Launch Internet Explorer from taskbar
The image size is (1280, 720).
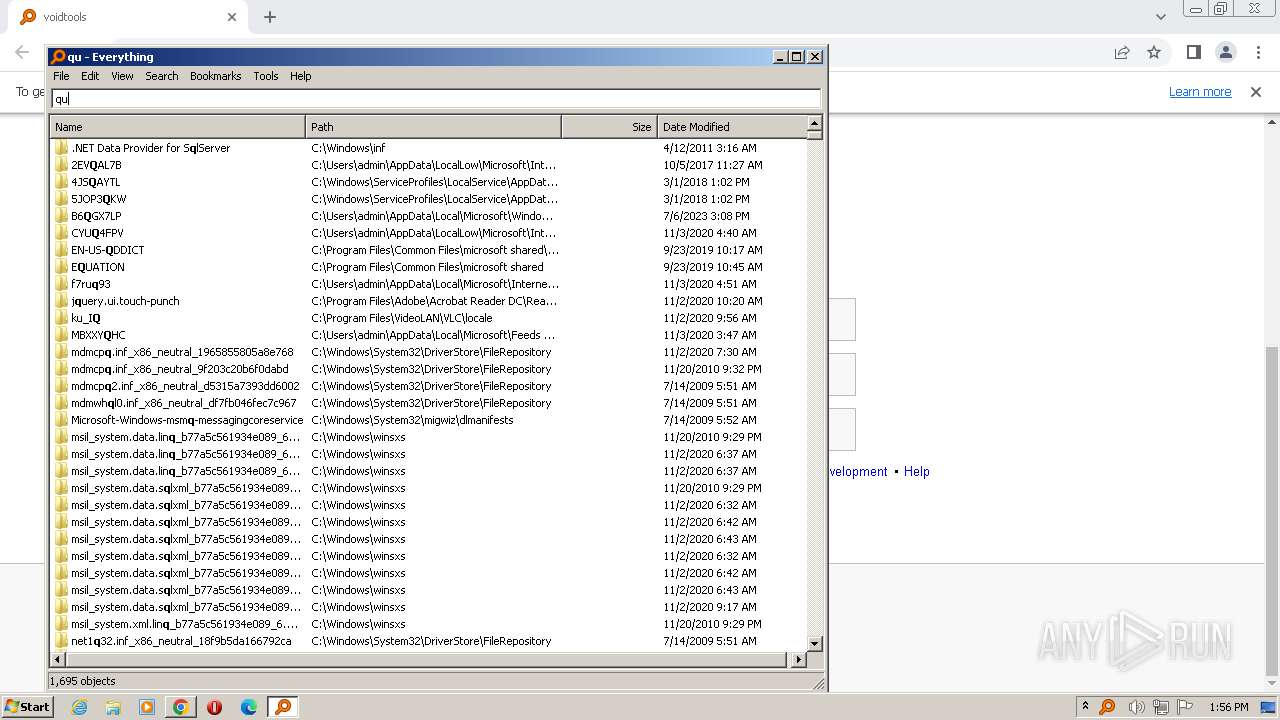coord(79,707)
